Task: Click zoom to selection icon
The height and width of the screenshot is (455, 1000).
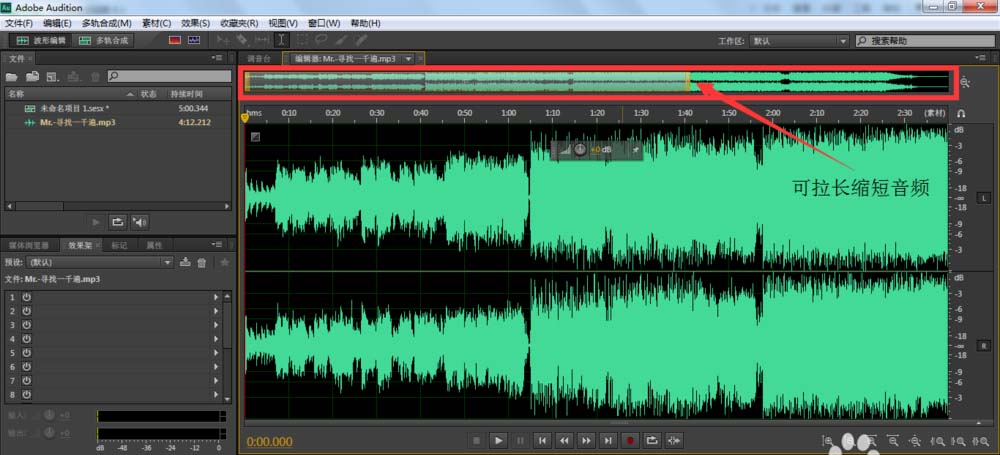Action: (980, 440)
